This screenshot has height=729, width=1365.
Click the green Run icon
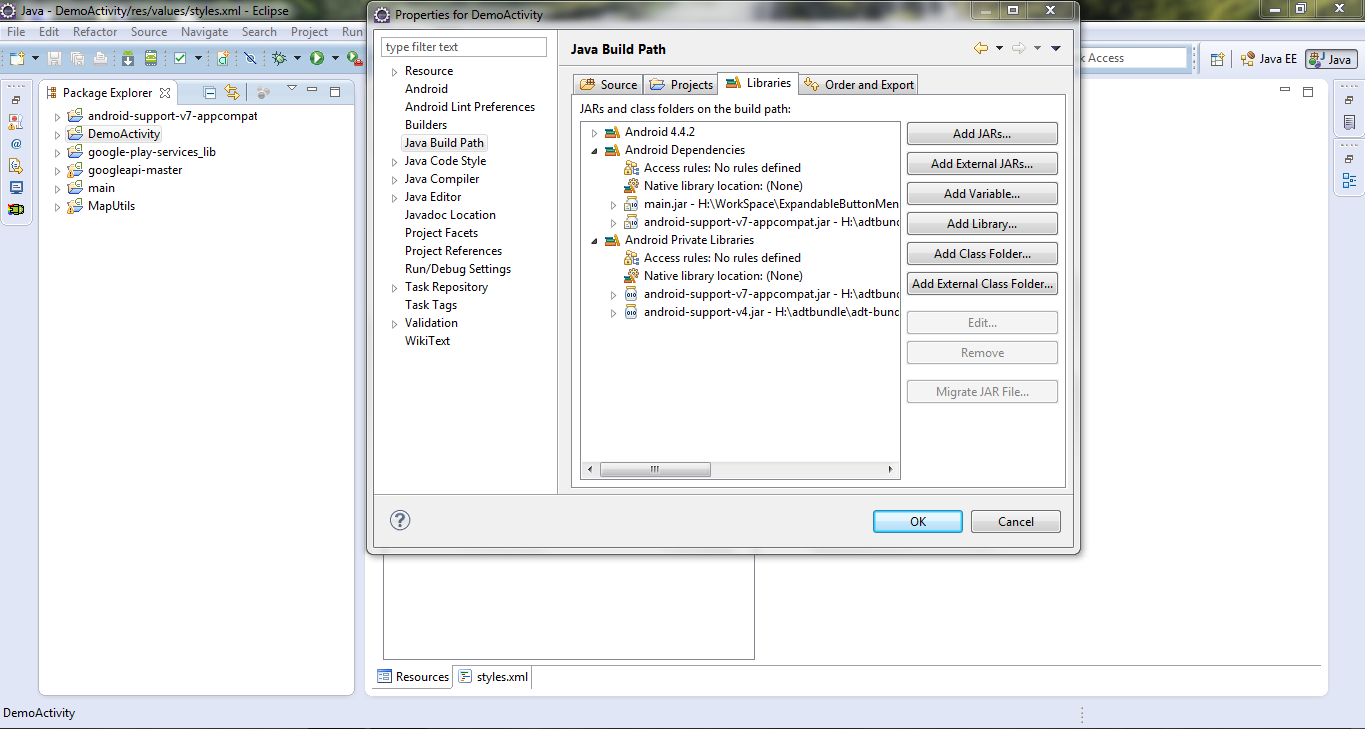[x=317, y=58]
